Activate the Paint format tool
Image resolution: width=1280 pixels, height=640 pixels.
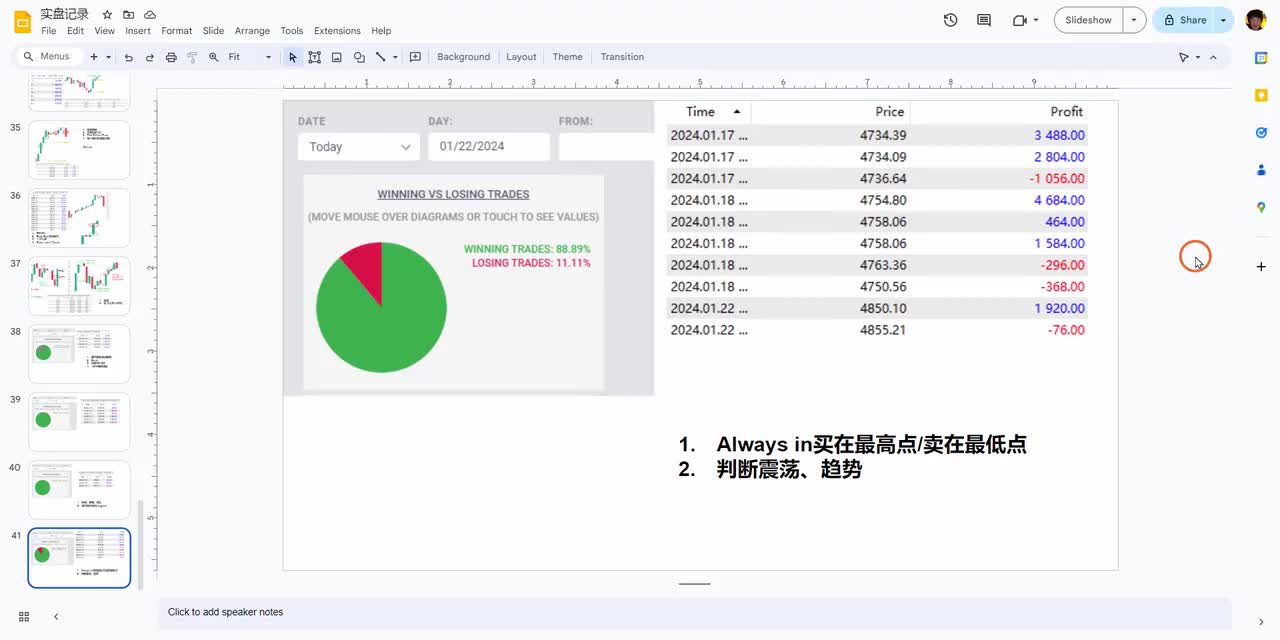192,57
